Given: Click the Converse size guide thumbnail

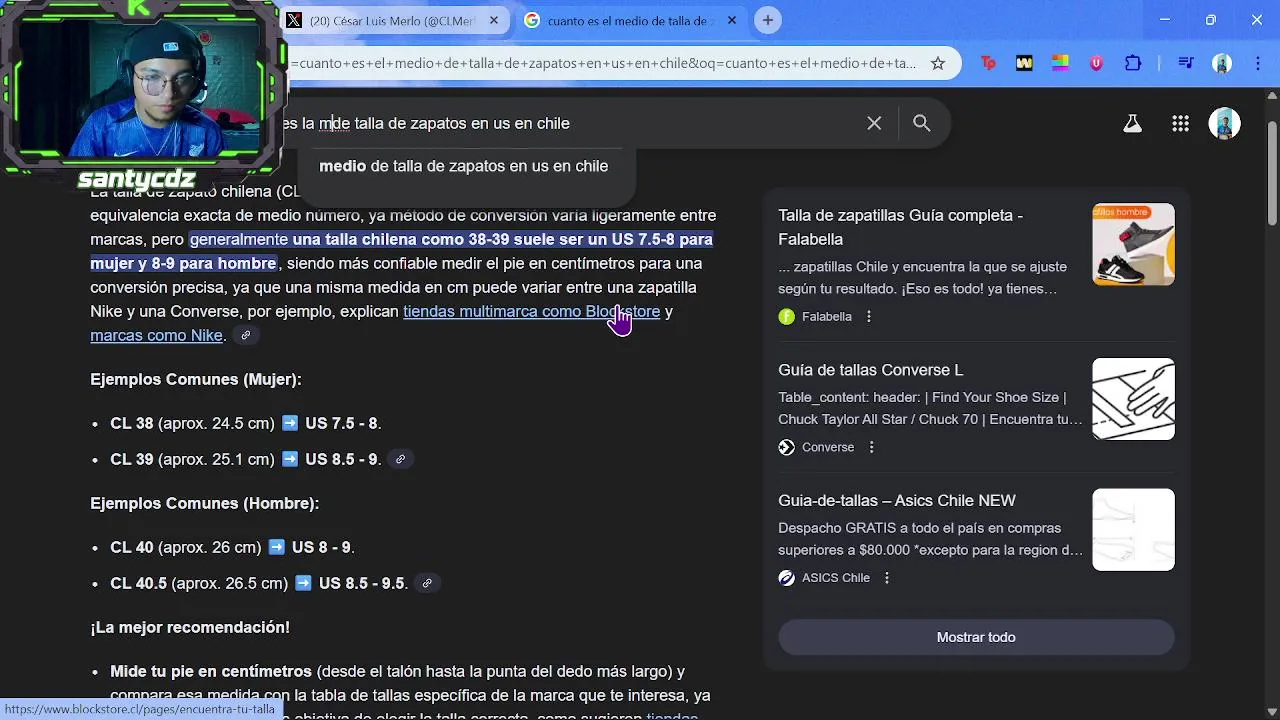Looking at the screenshot, I should [1133, 399].
